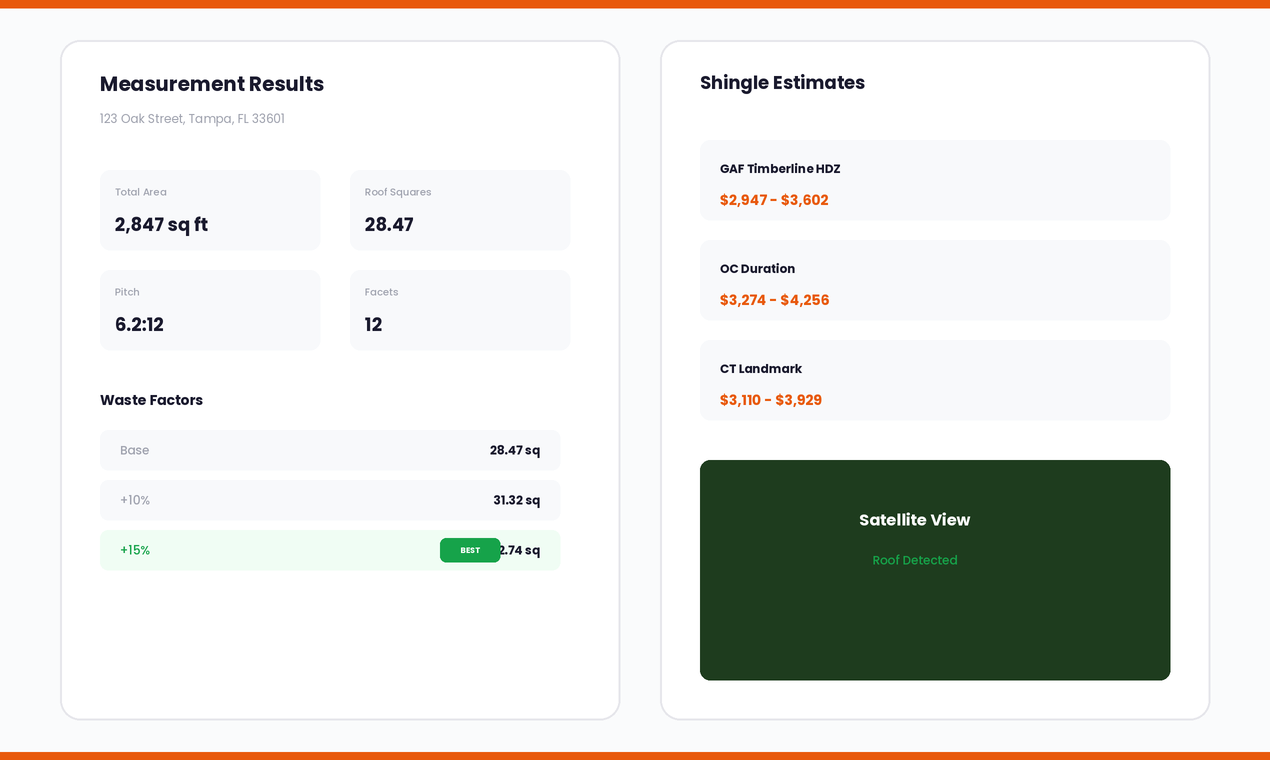Click the $3,110 - $3,929 price link

pyautogui.click(x=770, y=400)
